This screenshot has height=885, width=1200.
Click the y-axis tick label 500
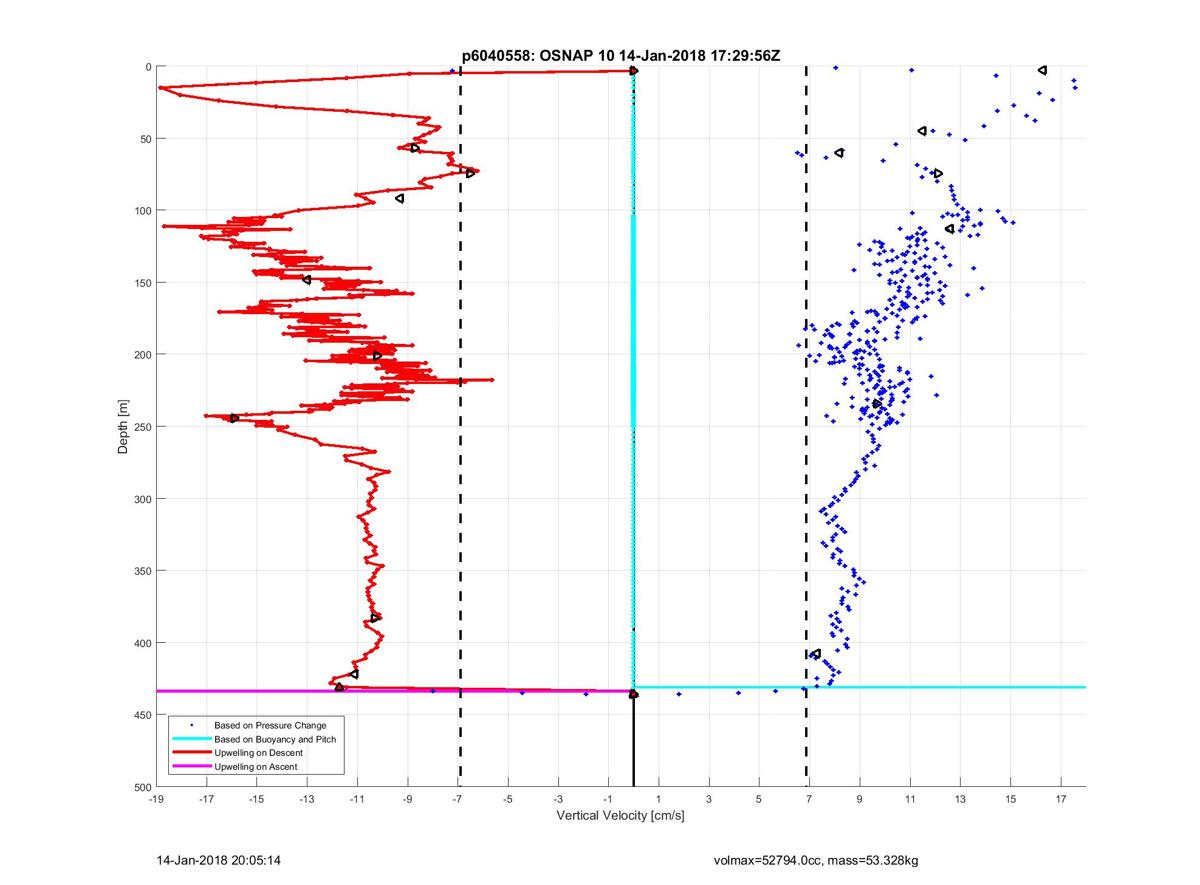(x=141, y=787)
